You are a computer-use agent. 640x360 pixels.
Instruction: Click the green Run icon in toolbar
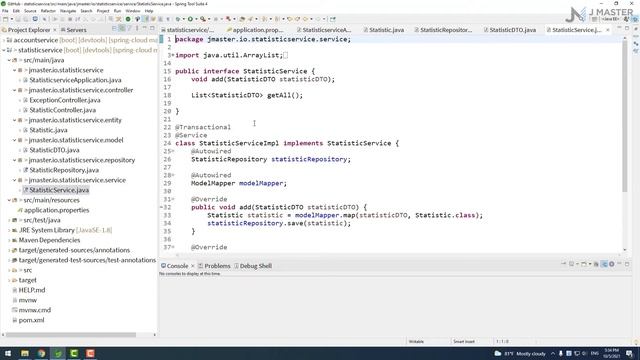click(x=190, y=19)
